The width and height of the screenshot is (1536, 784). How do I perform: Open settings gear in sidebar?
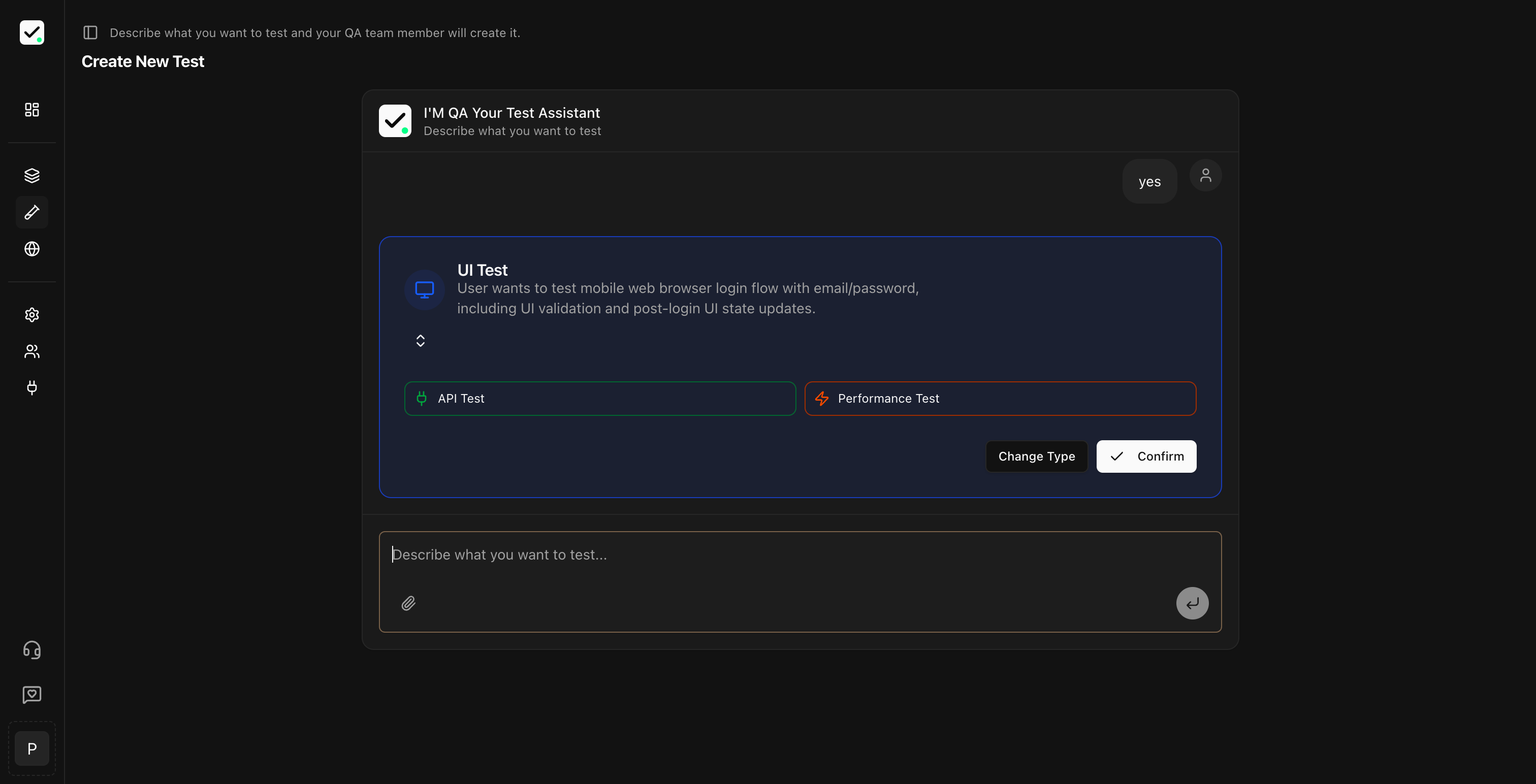tap(31, 315)
